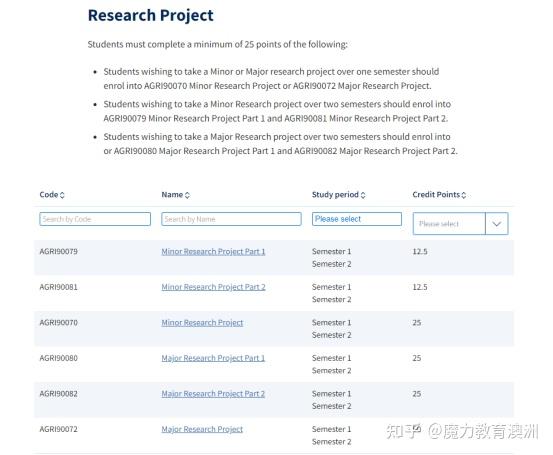Select the AGRI90079 code cell

[x=59, y=251]
